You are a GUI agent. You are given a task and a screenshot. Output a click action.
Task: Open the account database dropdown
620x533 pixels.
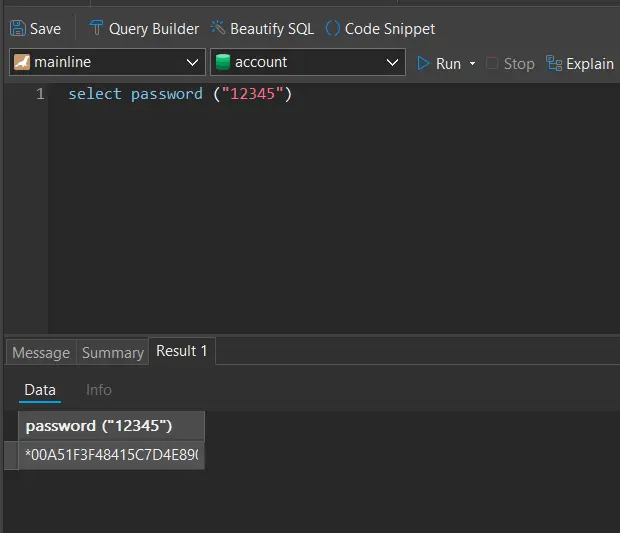click(x=392, y=63)
